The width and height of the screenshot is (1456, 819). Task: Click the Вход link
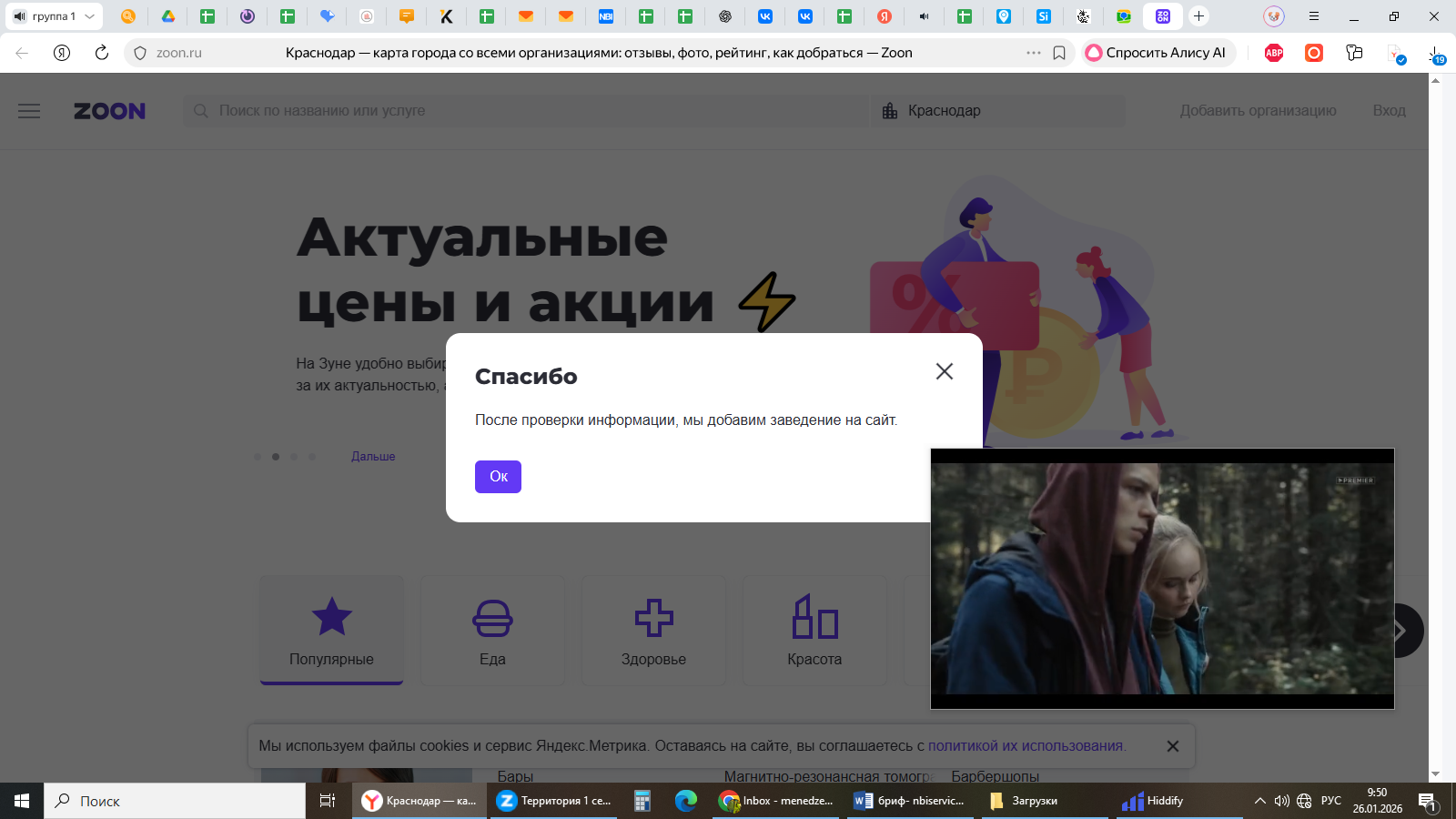point(1389,111)
